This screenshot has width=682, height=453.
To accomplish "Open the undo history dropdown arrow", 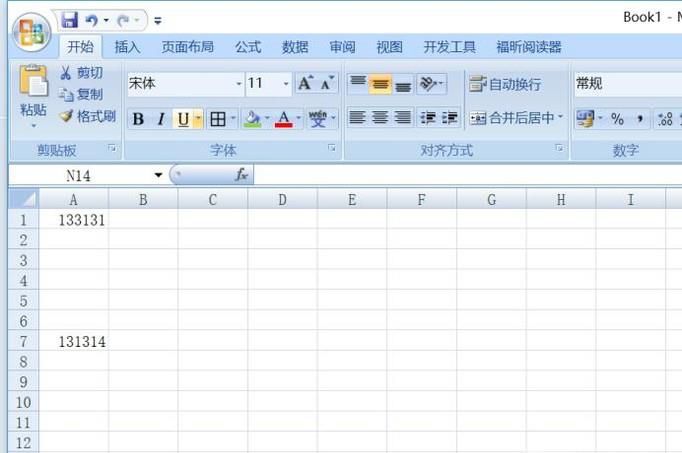I will (106, 20).
